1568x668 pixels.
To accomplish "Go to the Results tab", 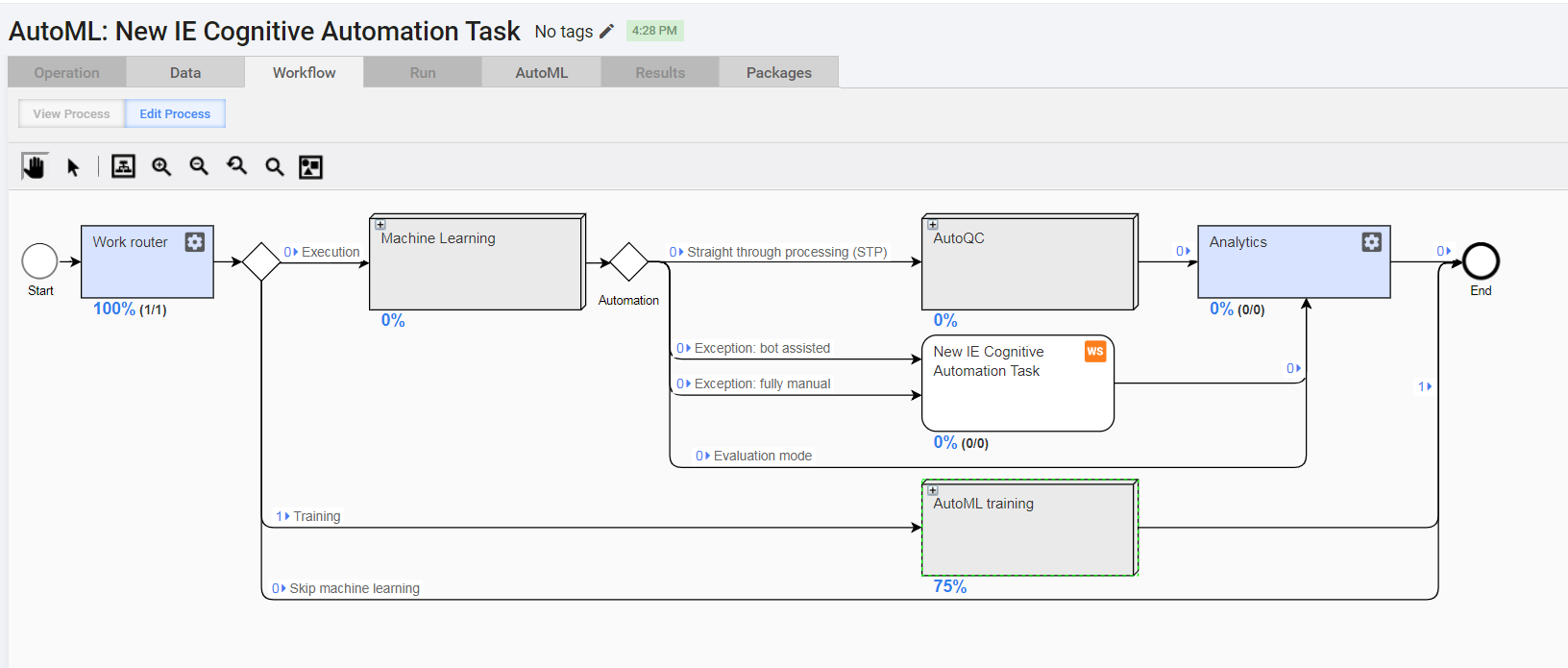I will 660,72.
